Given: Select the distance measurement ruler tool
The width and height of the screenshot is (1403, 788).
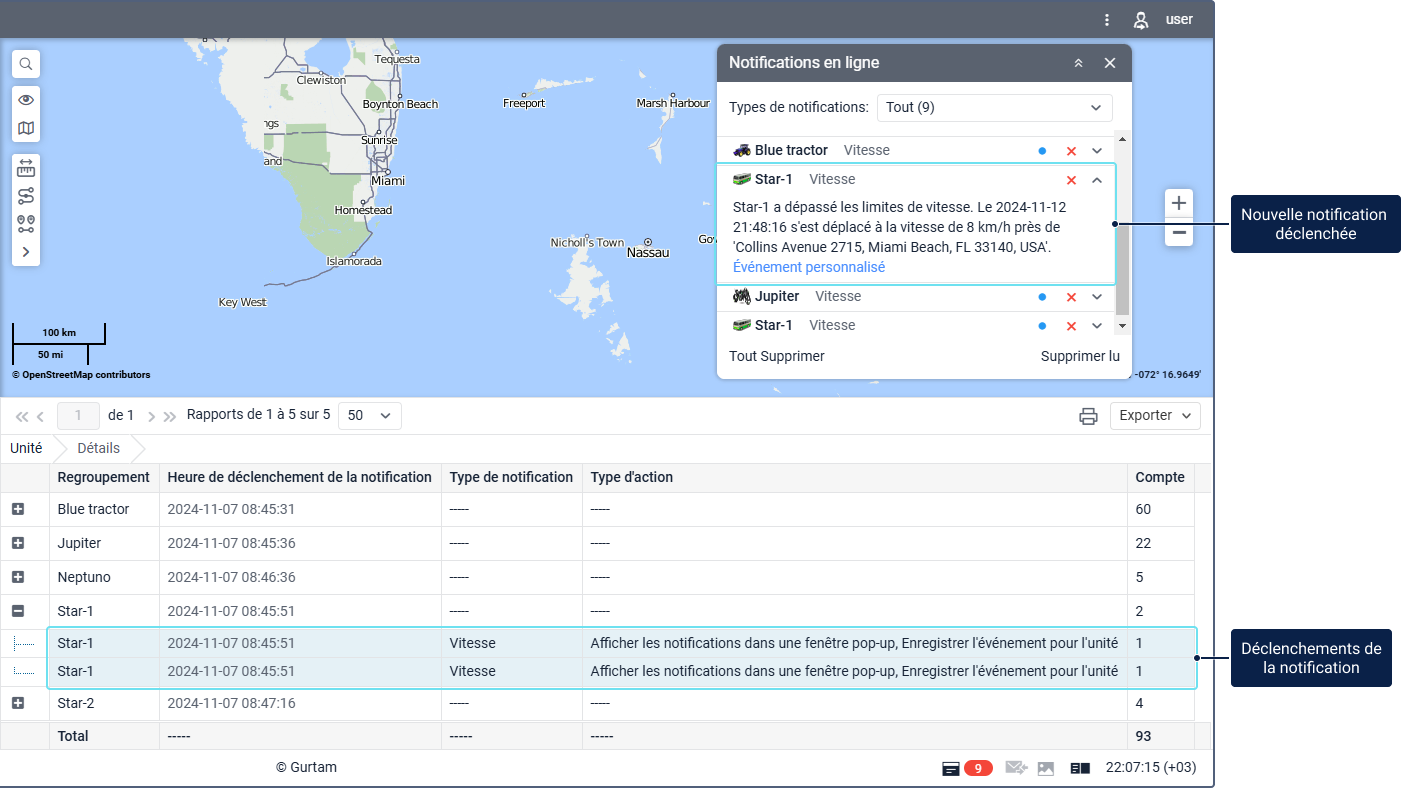Looking at the screenshot, I should [26, 167].
